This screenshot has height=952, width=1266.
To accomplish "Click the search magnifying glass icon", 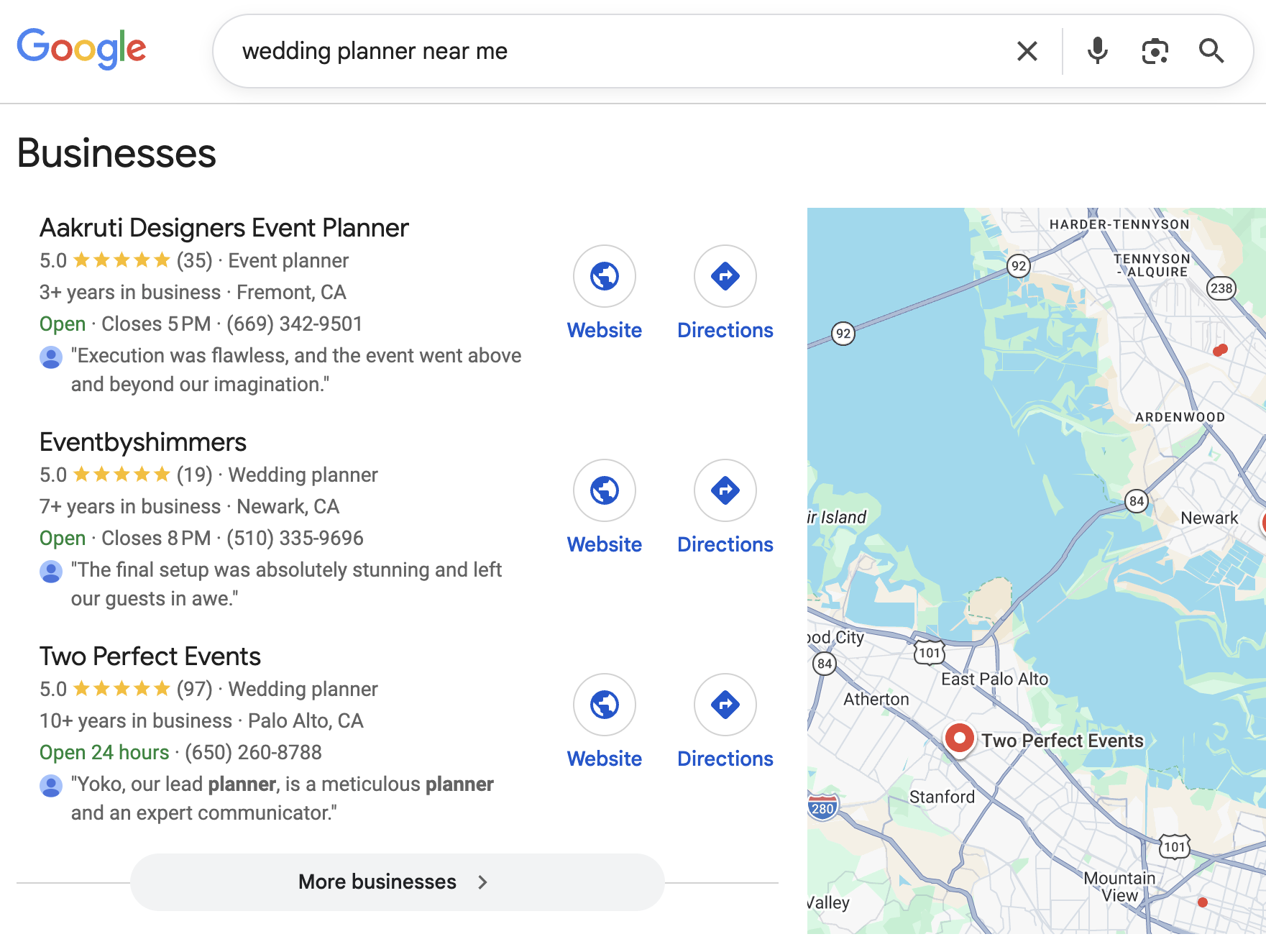I will [1212, 50].
